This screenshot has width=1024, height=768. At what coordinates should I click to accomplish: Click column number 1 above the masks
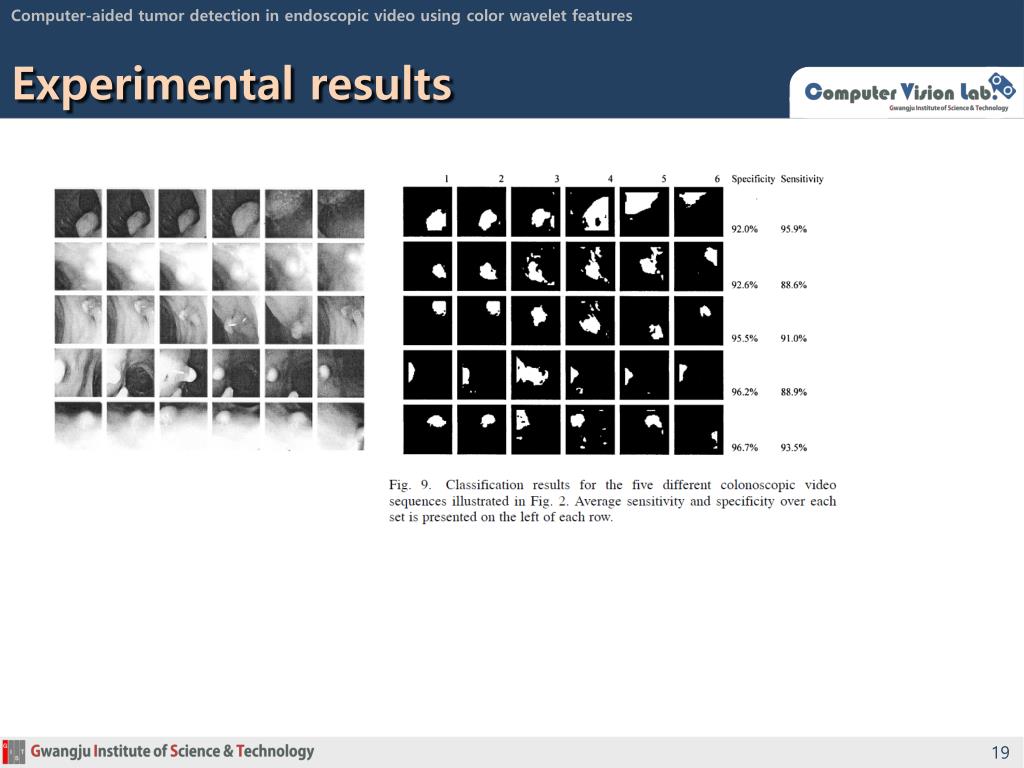[x=446, y=178]
